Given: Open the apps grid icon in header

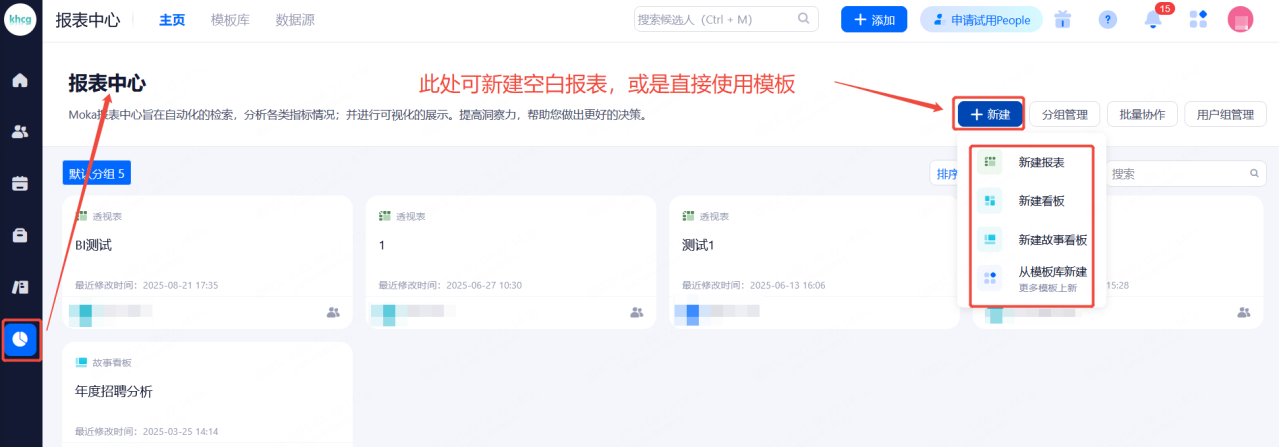Looking at the screenshot, I should click(1198, 20).
